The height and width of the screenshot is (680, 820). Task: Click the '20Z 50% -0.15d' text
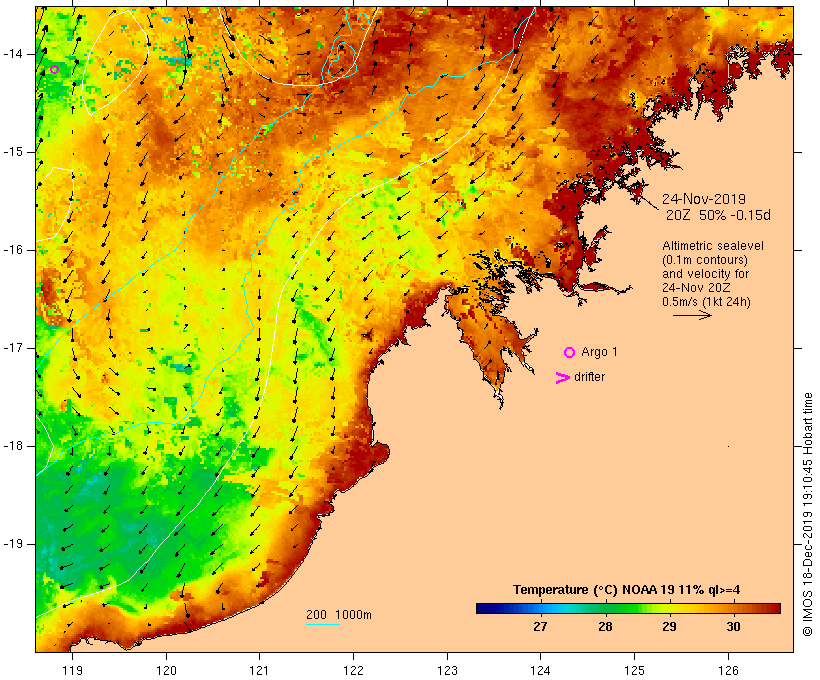click(718, 216)
